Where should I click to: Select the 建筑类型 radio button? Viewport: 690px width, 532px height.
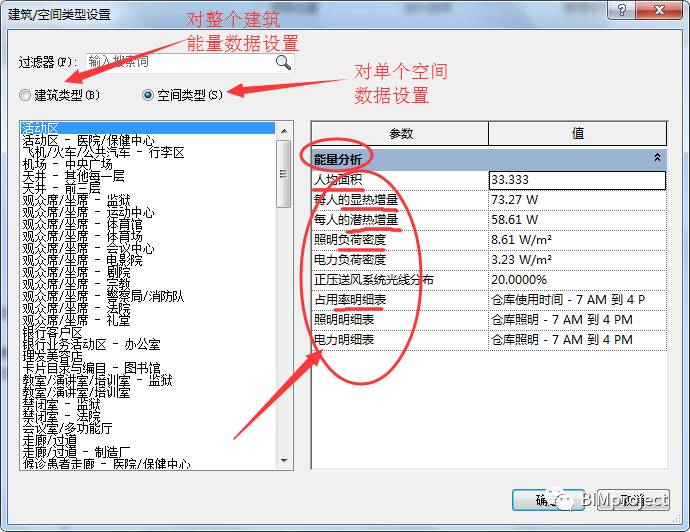click(25, 95)
